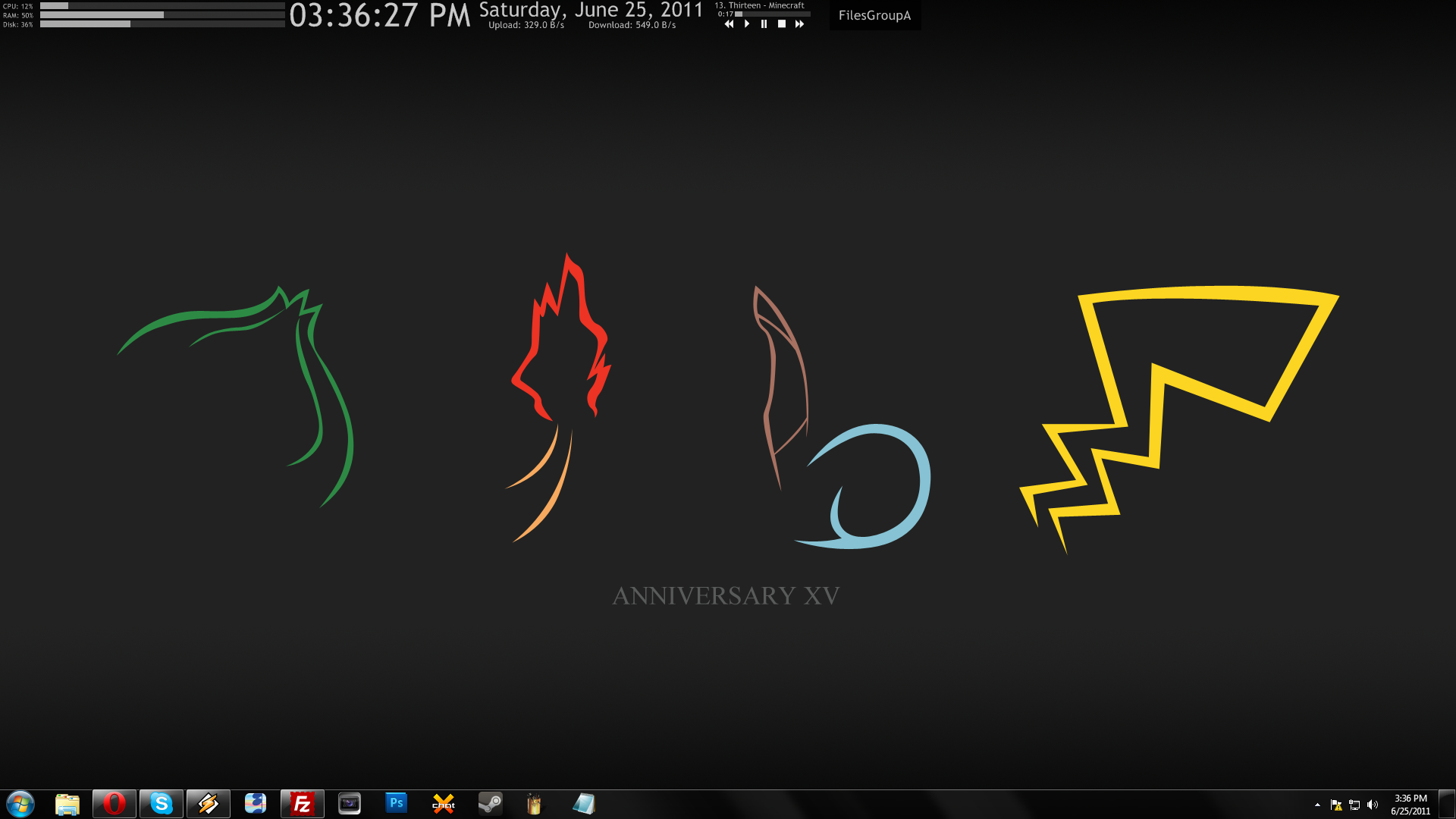
Task: Stop playback in the music widget
Action: click(x=782, y=24)
